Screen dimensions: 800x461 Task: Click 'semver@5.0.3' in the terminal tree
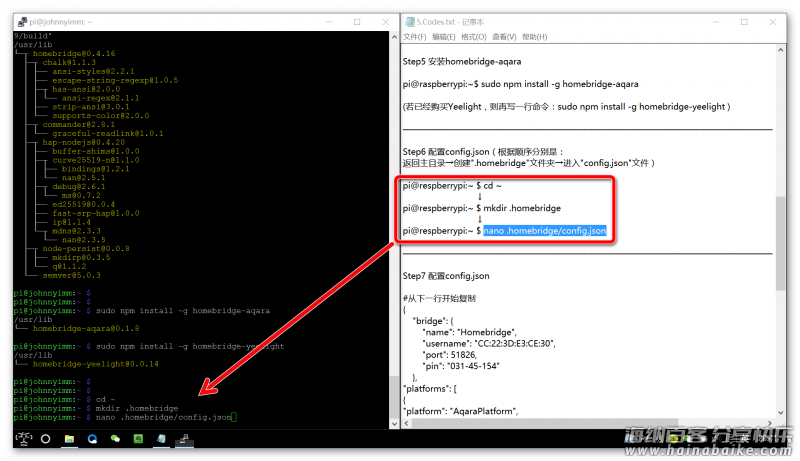71,275
